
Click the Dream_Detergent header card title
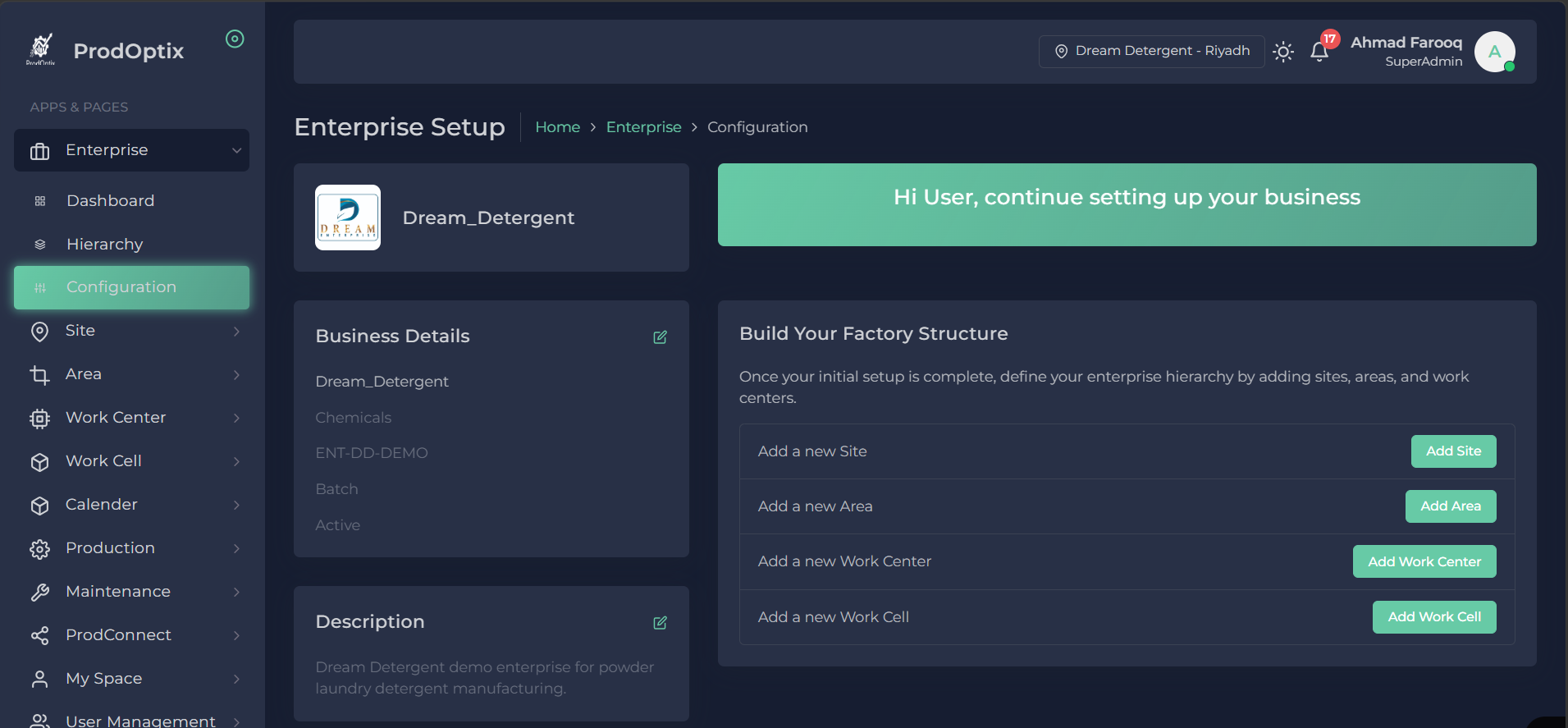488,217
